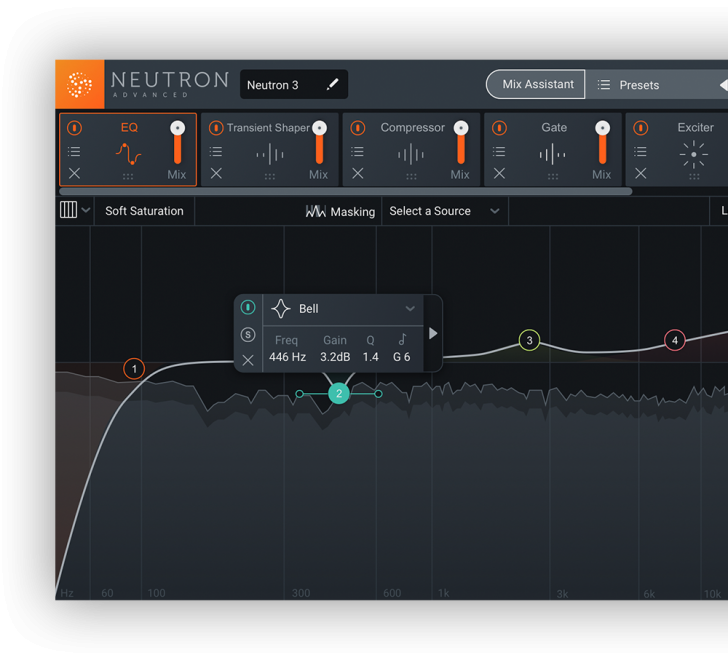
Task: Expand the keyboard display dropdown arrow
Action: [86, 210]
